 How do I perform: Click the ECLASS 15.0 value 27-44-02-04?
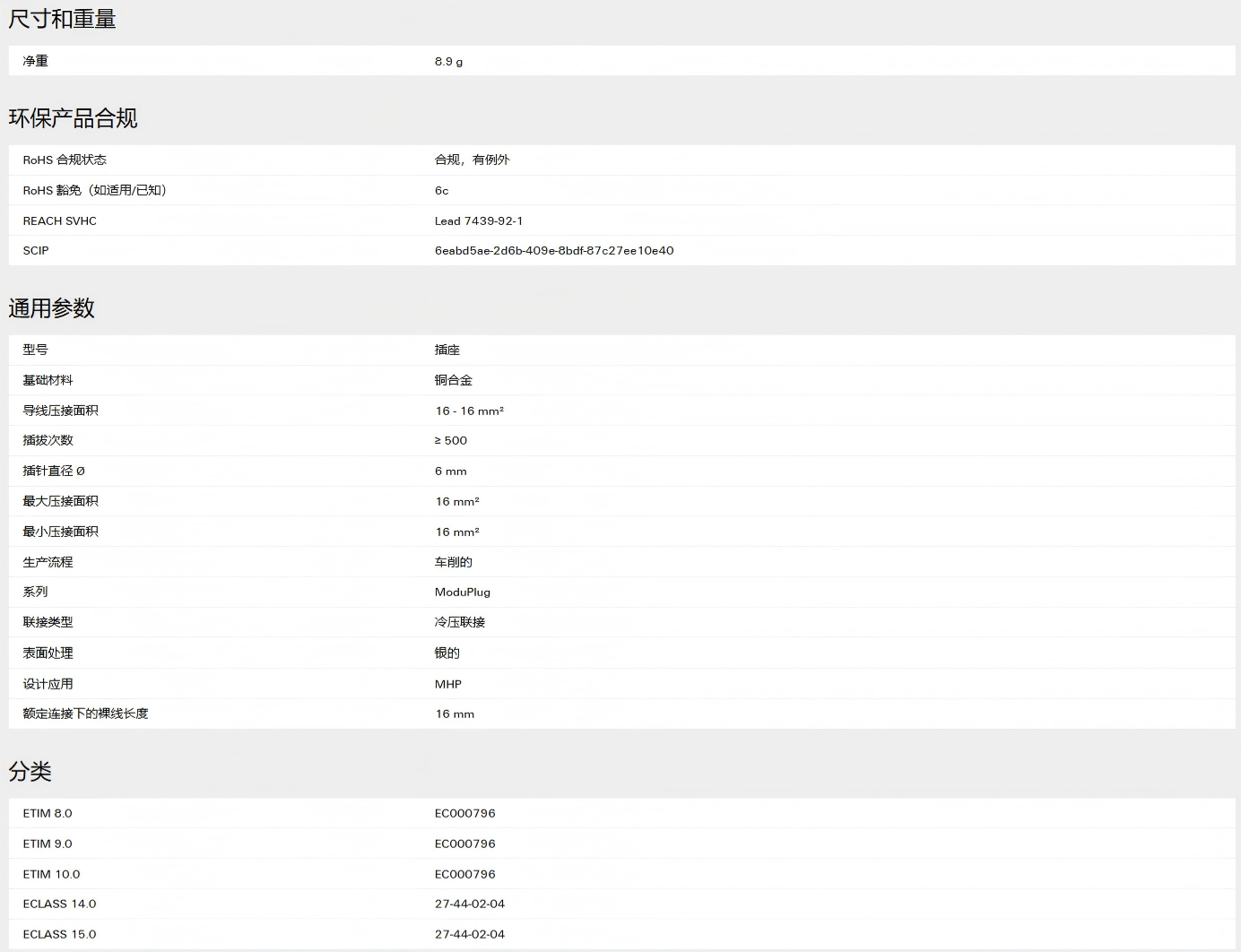point(469,934)
